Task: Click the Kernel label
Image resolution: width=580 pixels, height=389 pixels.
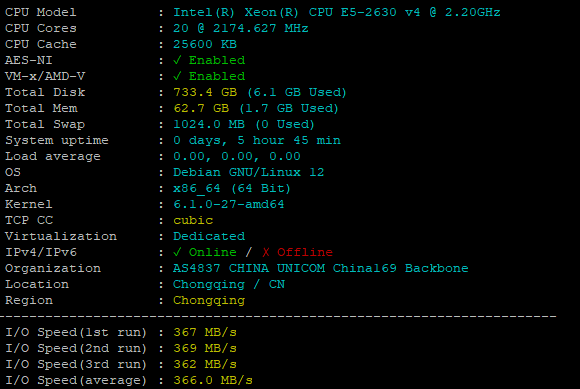Action: point(28,204)
